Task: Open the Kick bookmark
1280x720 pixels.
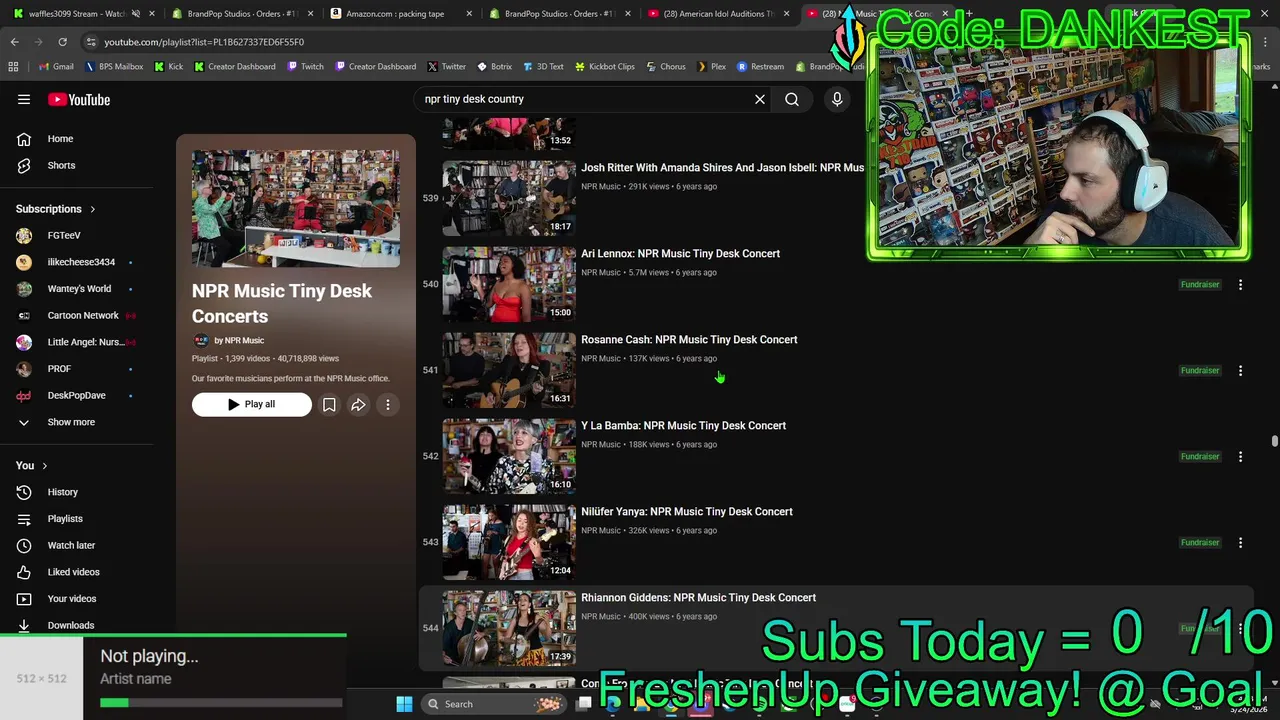Action: 169,67
